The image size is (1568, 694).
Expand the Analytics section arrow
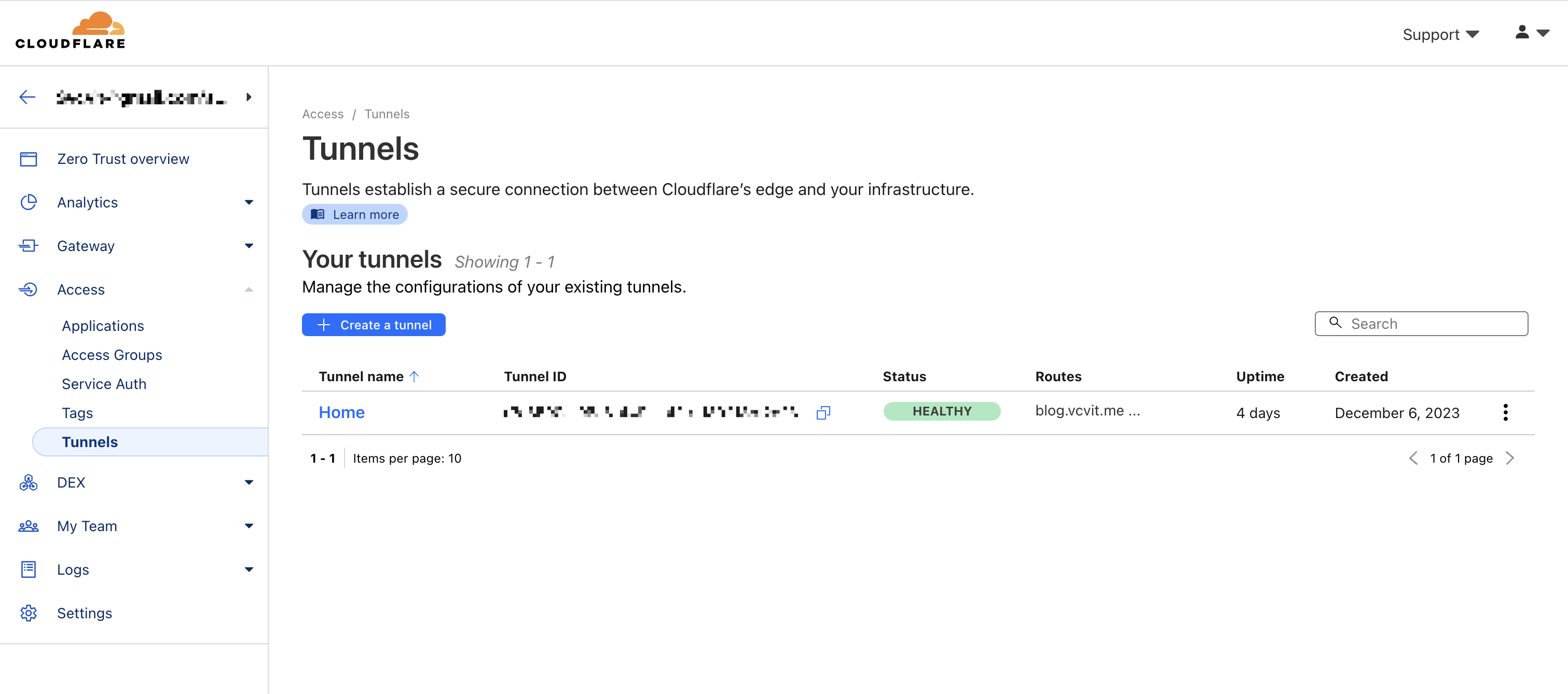[249, 202]
